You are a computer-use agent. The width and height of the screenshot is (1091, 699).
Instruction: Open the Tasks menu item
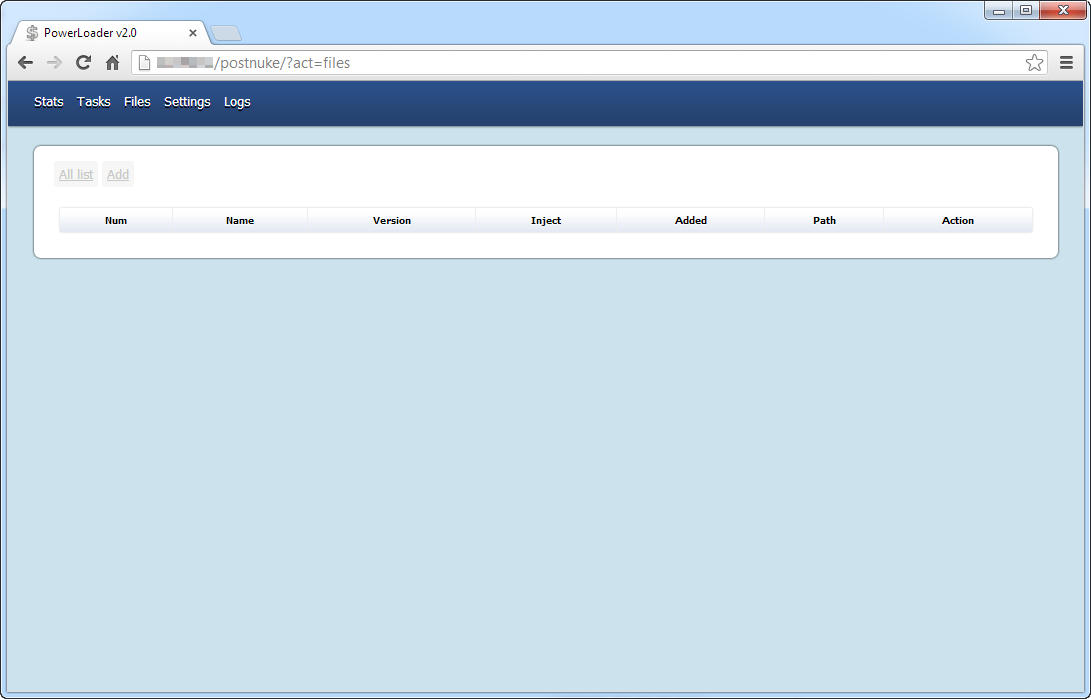[94, 102]
